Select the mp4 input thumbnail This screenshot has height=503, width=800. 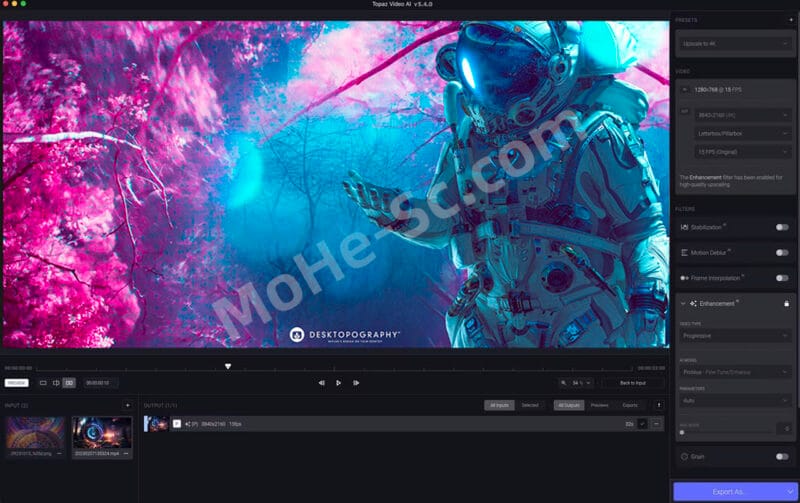click(x=102, y=433)
